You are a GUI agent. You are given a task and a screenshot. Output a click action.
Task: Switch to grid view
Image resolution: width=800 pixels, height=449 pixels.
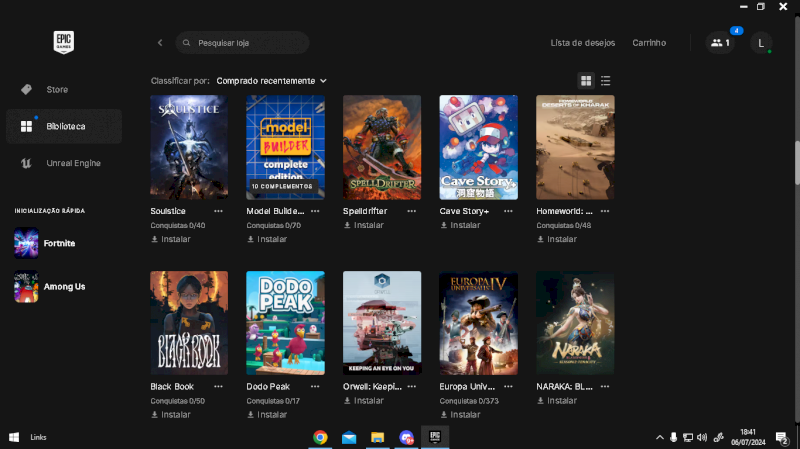point(586,81)
